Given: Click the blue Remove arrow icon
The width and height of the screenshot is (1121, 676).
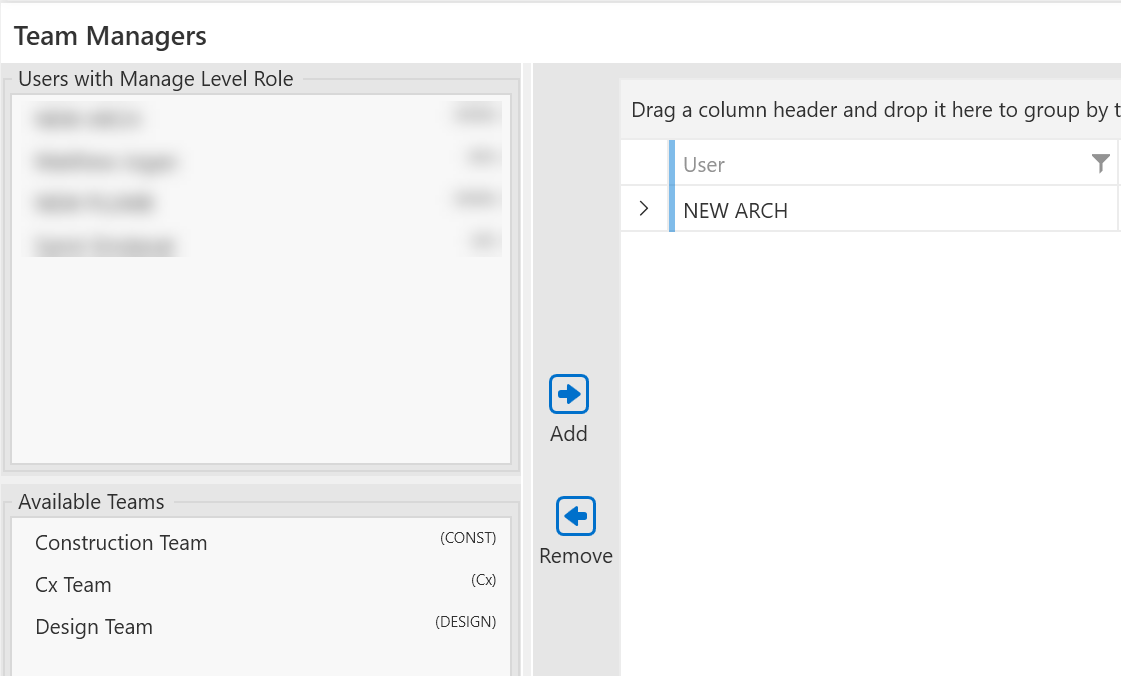Looking at the screenshot, I should tap(575, 517).
